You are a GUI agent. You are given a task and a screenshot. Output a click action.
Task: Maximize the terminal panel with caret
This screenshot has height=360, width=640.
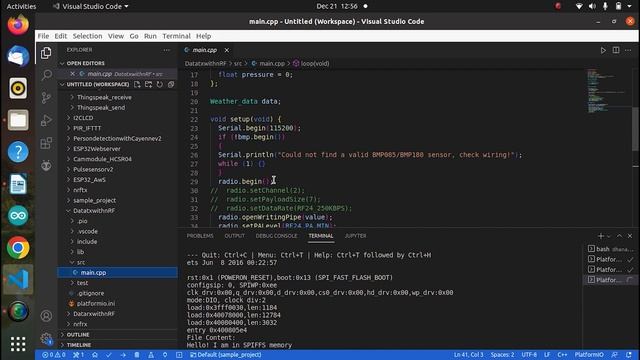(x=619, y=236)
